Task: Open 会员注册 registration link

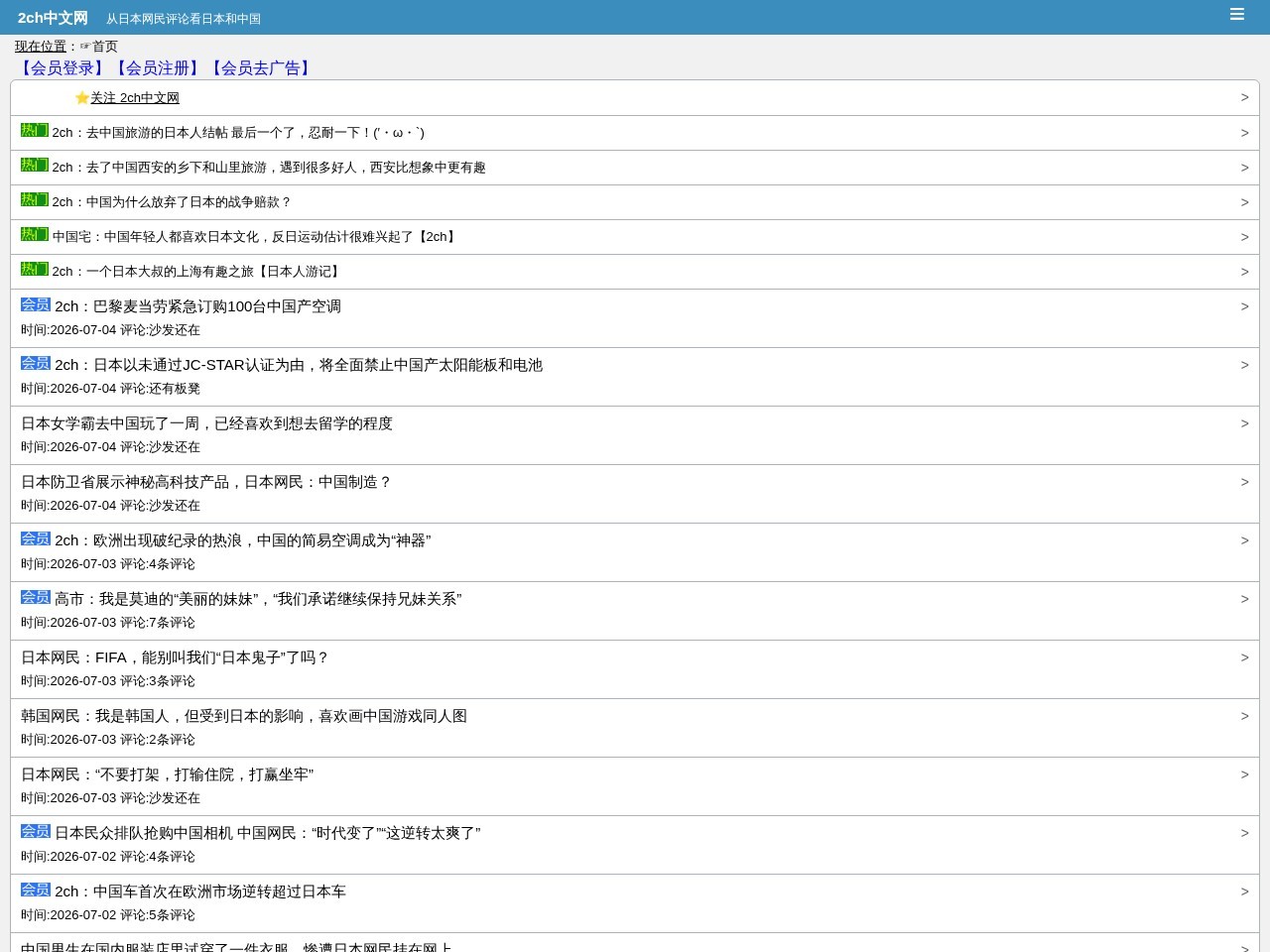Action: (157, 68)
